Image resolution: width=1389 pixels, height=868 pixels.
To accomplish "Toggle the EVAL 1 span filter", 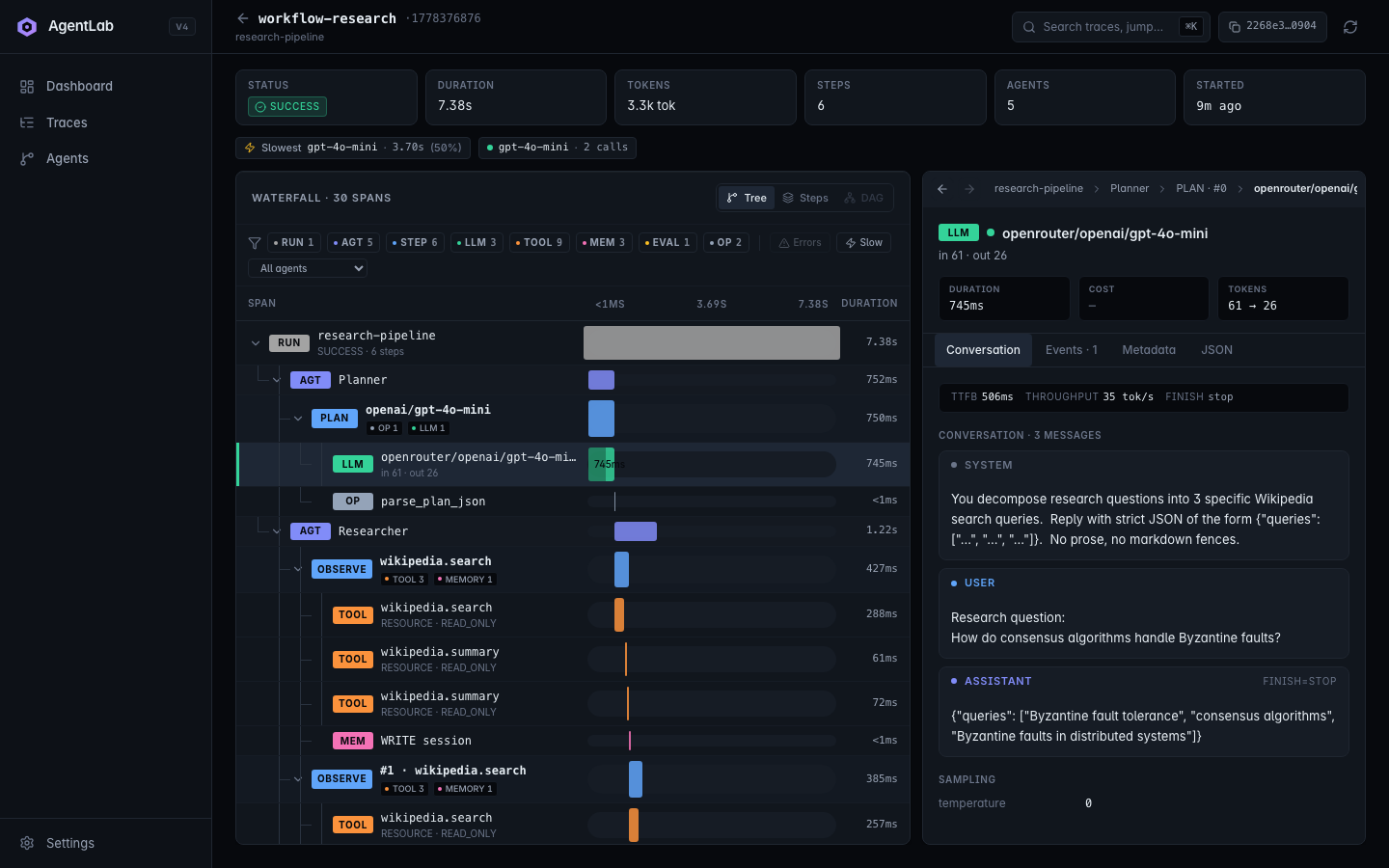I will 667,243.
